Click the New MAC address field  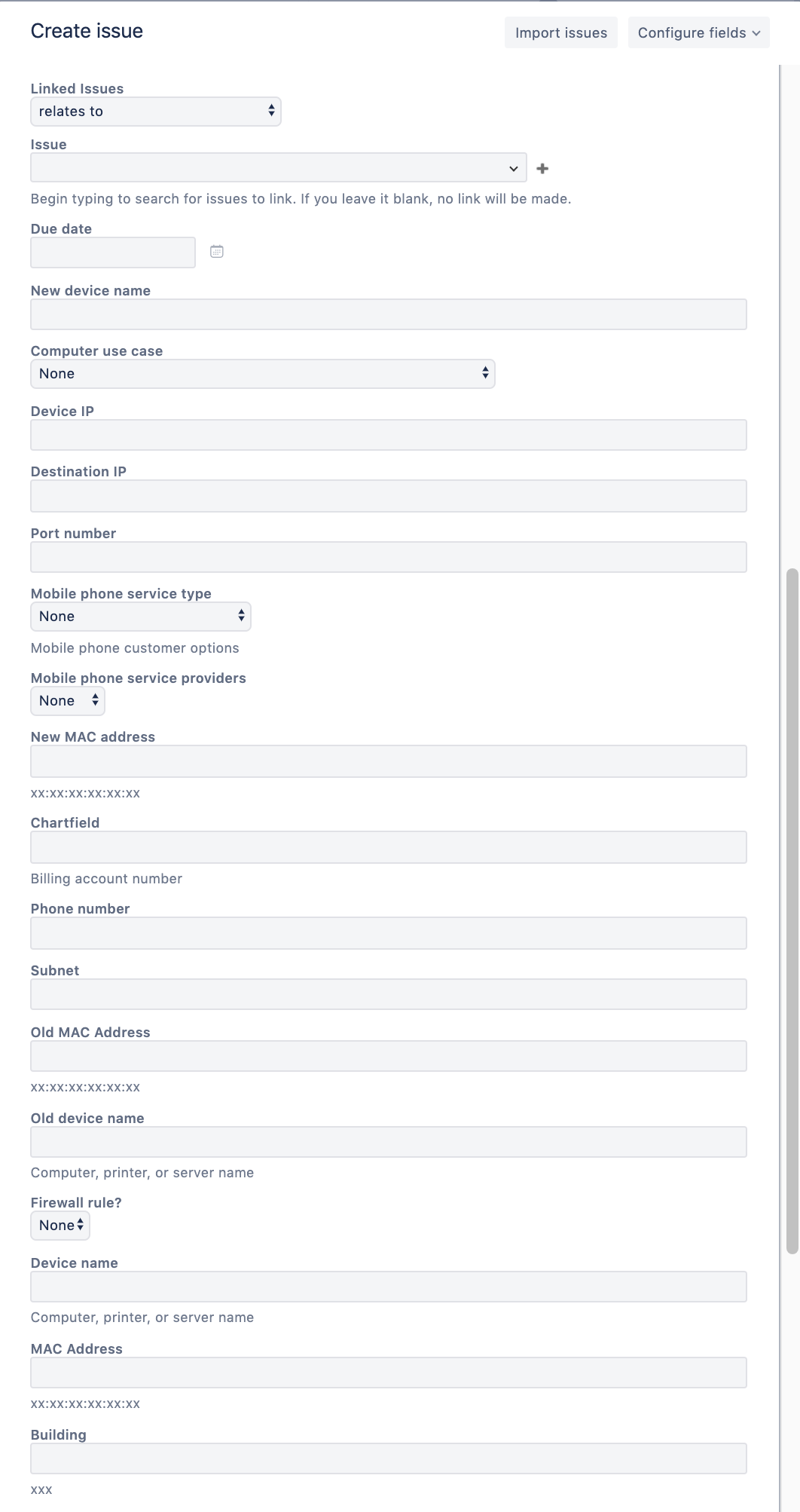[x=389, y=761]
